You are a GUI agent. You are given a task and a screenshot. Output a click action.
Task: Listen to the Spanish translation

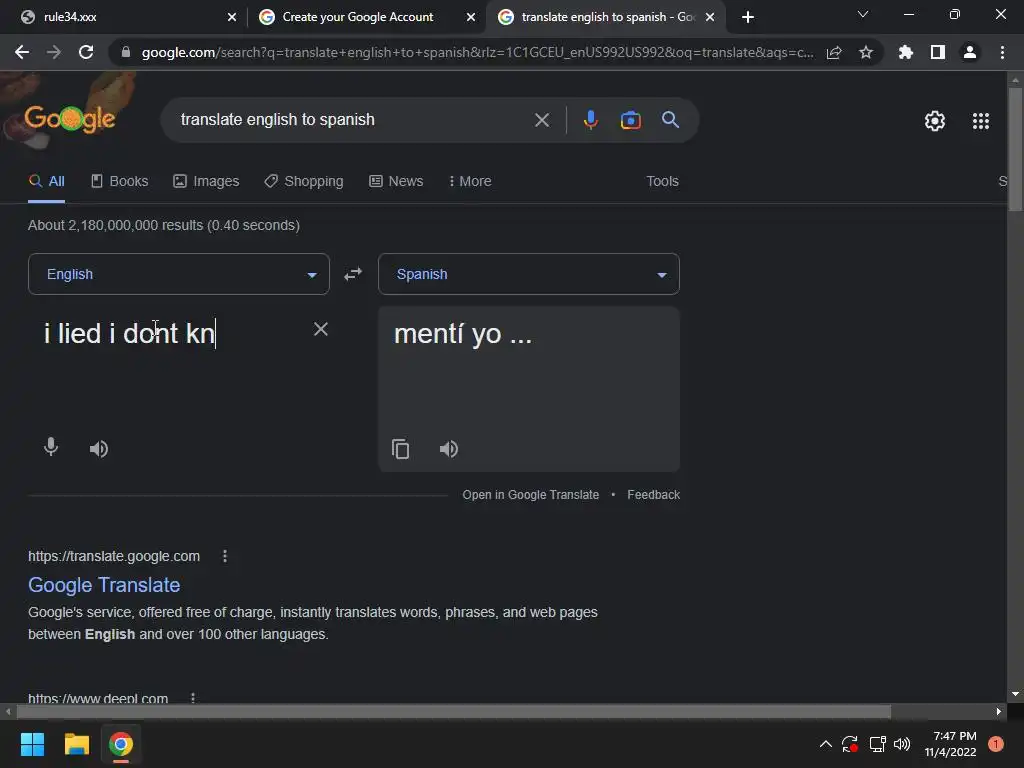tap(449, 449)
